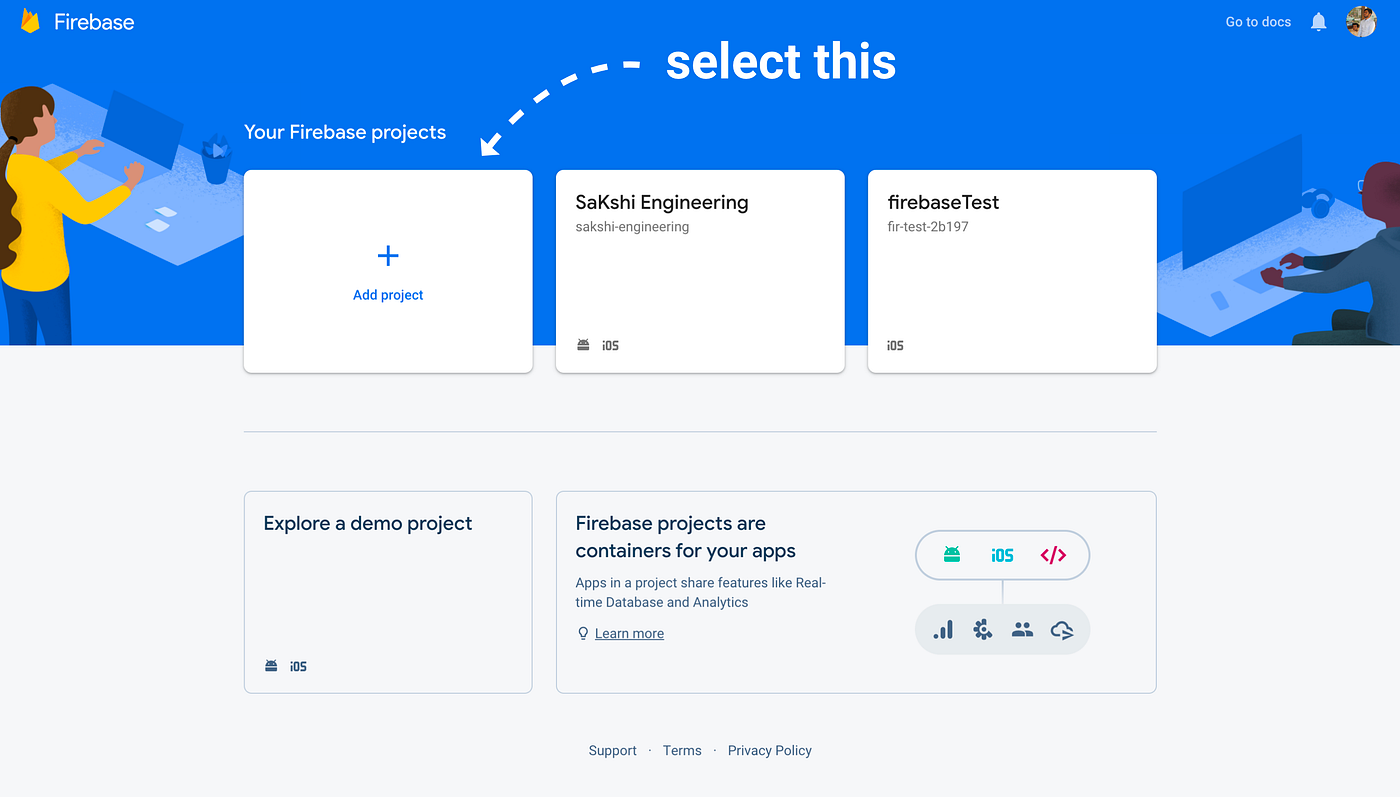Screen dimensions: 1400x797
Task: Open the firebaseTest project card
Action: pyautogui.click(x=1011, y=270)
